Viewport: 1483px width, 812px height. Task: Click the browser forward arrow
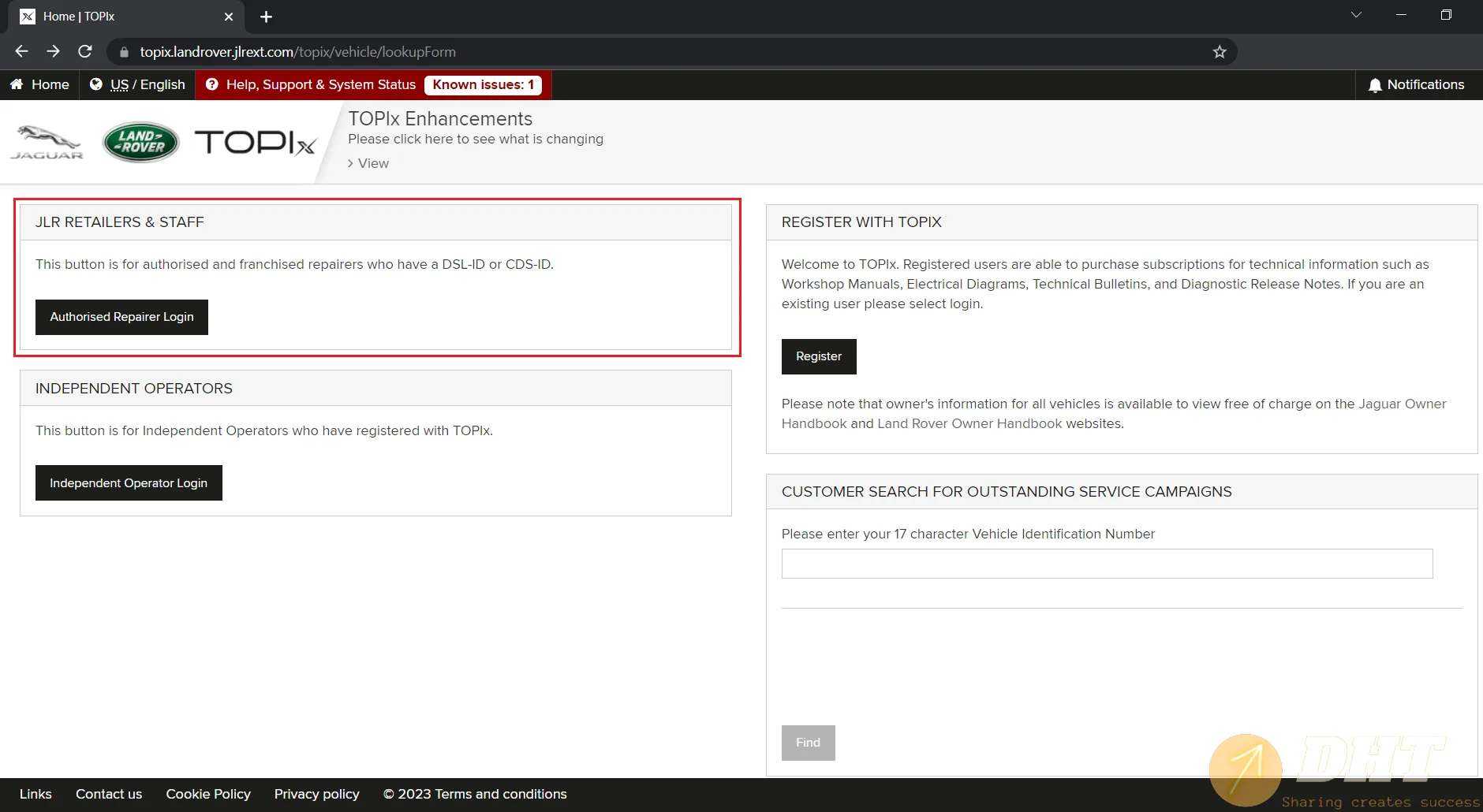coord(53,51)
